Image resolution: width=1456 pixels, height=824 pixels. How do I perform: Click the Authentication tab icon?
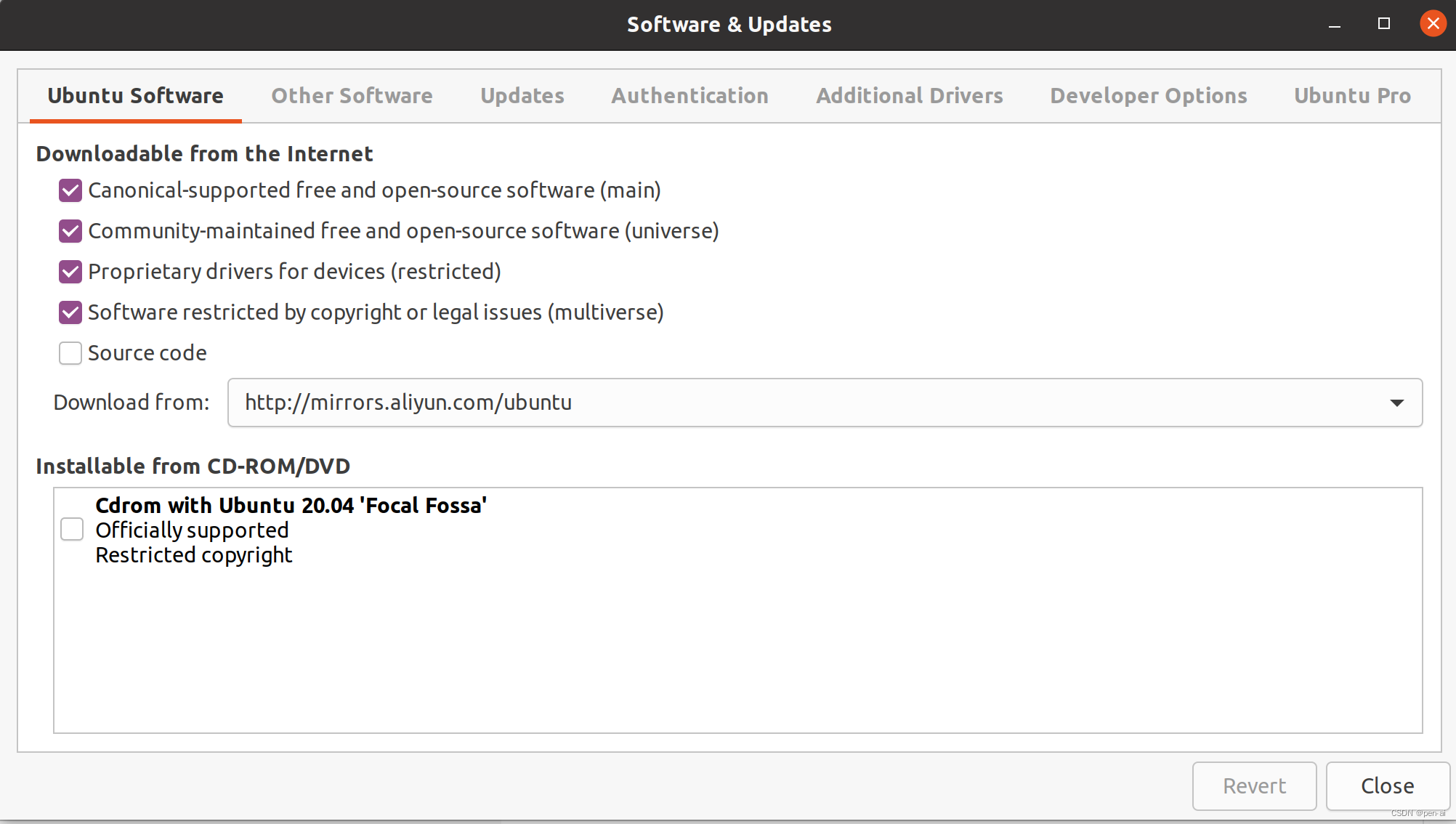(x=690, y=94)
